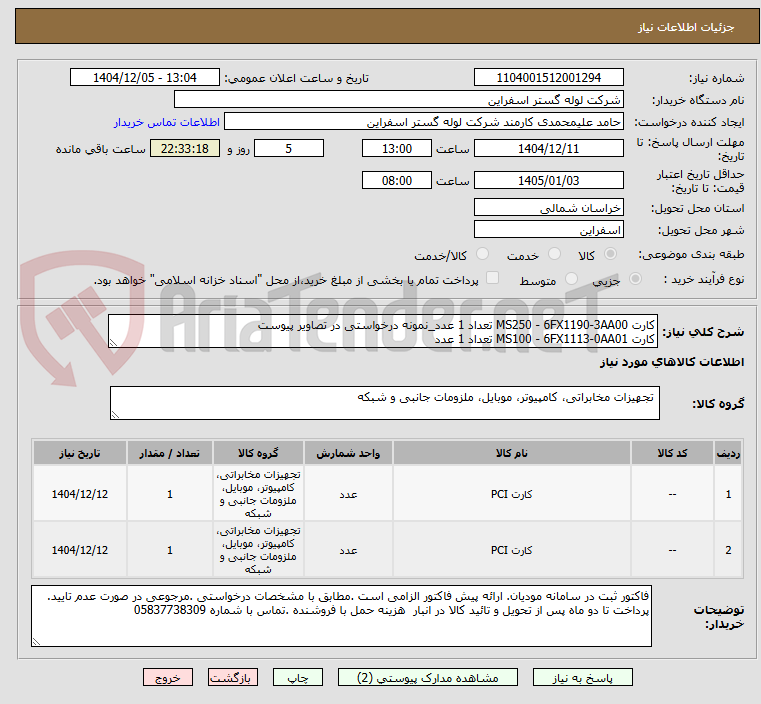Viewport: 761px width, 704px height.
Task: Click the نام کالا column header
Action: point(512,453)
